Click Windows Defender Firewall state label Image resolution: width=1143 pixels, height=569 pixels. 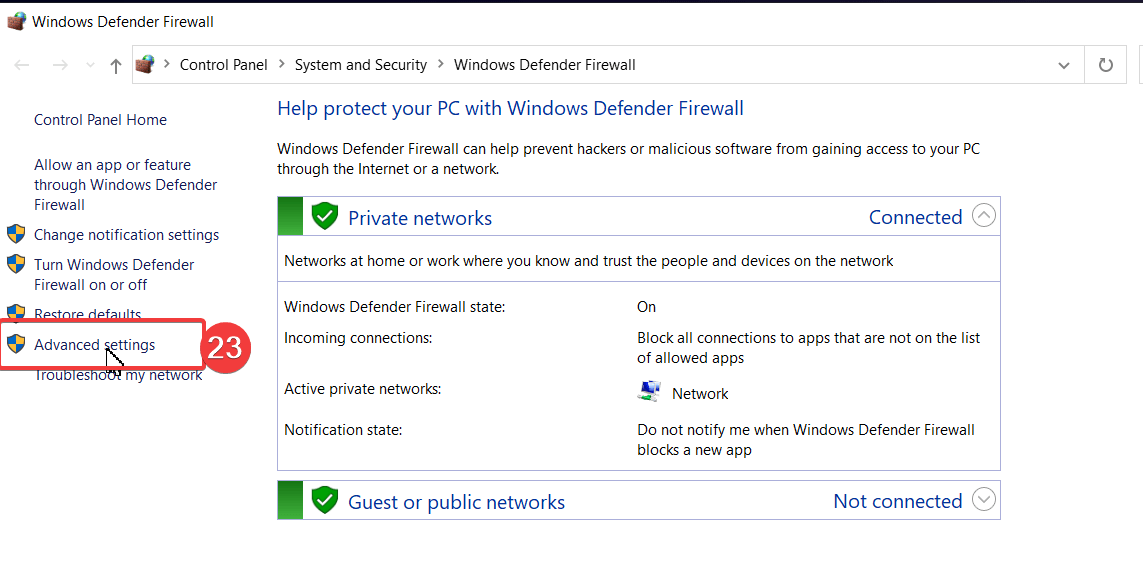point(394,307)
